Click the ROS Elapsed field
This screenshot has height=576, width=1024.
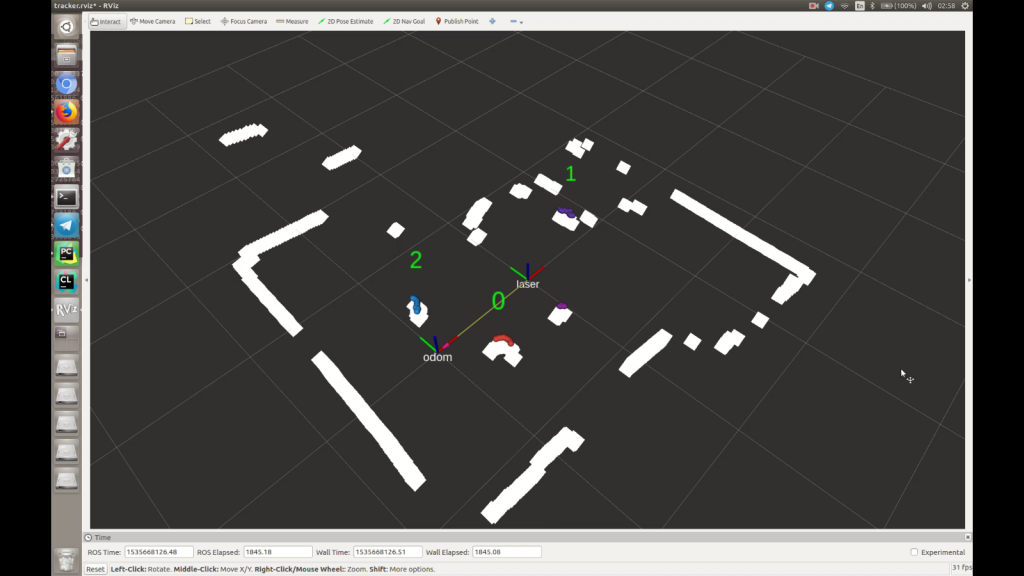(x=278, y=552)
